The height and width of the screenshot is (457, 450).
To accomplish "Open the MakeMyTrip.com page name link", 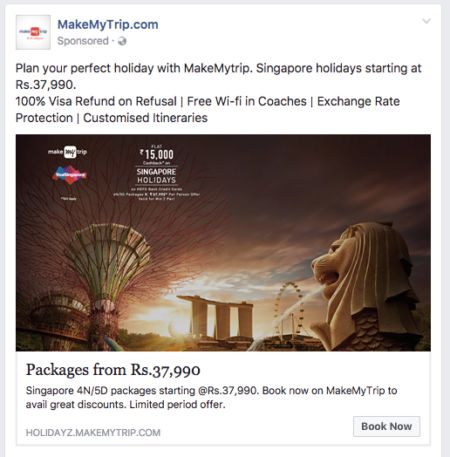I will coord(108,25).
